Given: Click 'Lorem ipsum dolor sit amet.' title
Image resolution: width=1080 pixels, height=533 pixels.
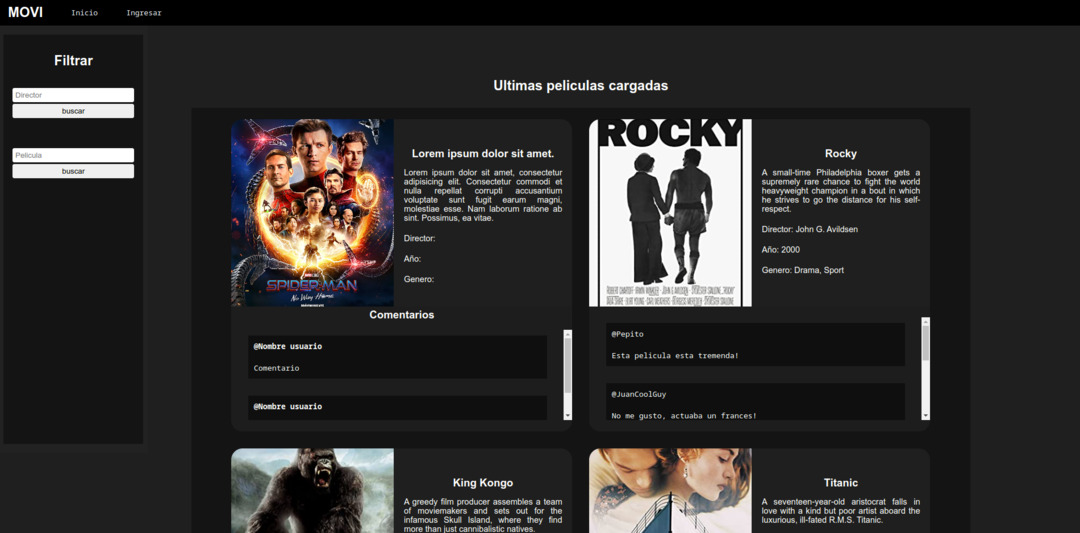Looking at the screenshot, I should [483, 154].
